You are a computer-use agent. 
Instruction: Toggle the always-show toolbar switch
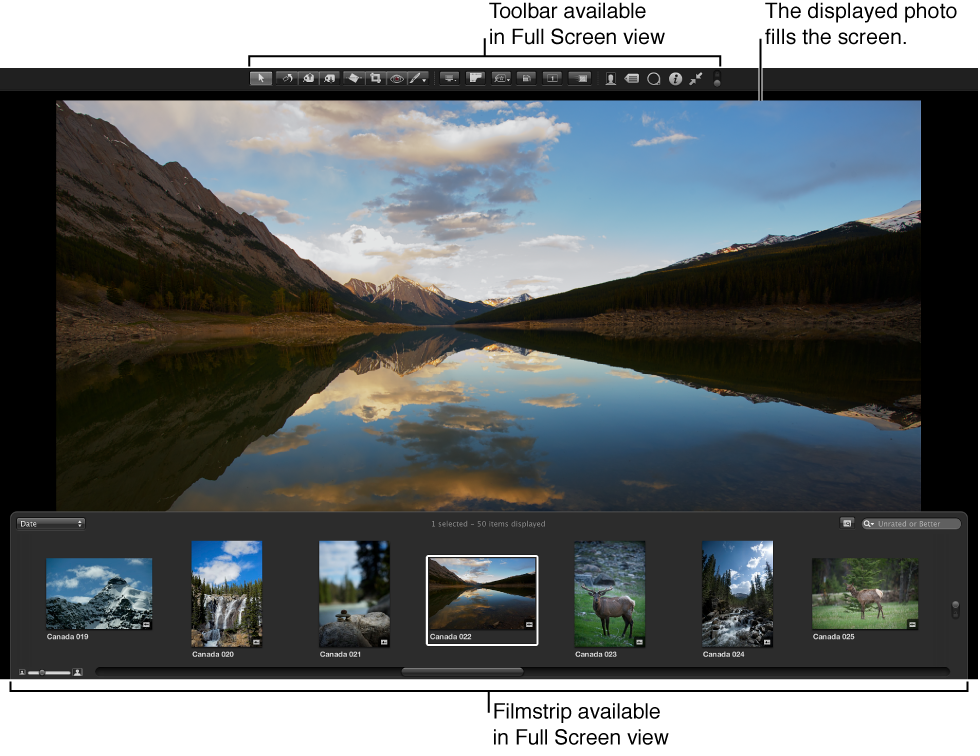point(717,79)
